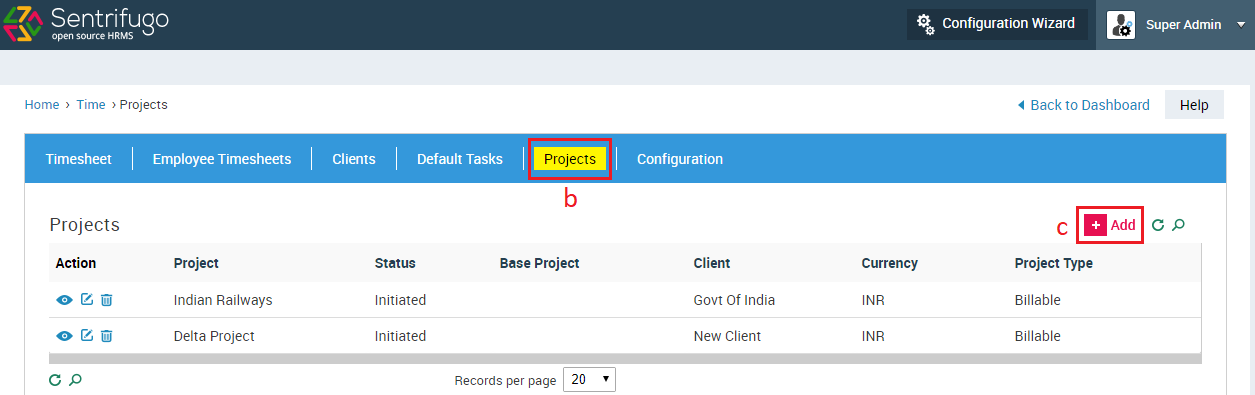The width and height of the screenshot is (1255, 395).
Task: View the Indian Railways project details
Action: click(64, 300)
